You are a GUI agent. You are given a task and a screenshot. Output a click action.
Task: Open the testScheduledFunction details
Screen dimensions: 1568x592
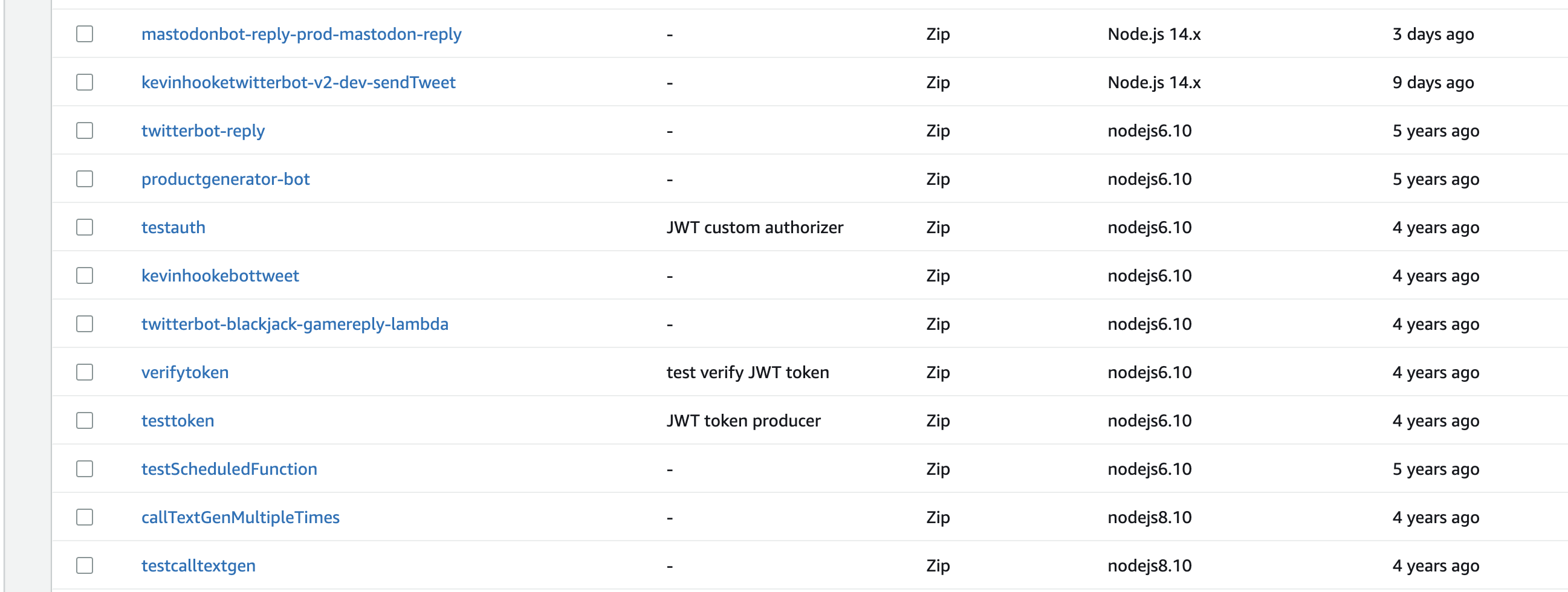pyautogui.click(x=230, y=469)
